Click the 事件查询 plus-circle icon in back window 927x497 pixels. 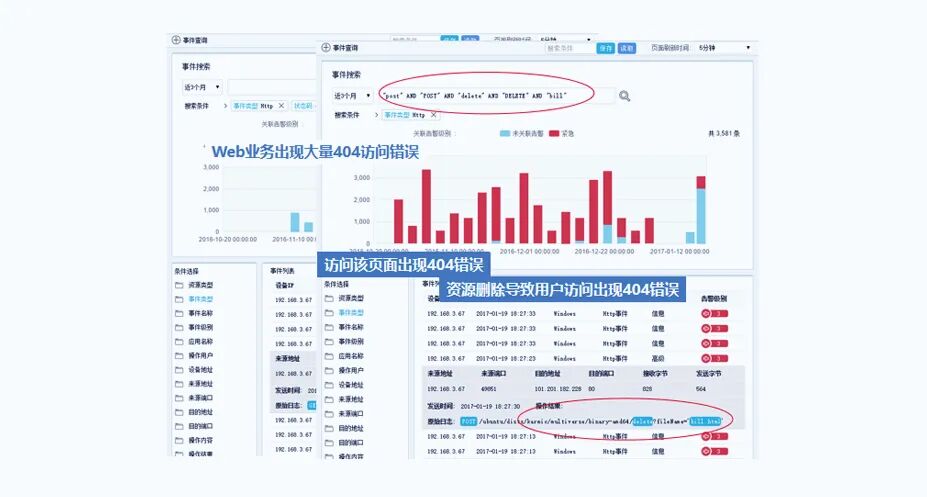pos(176,40)
